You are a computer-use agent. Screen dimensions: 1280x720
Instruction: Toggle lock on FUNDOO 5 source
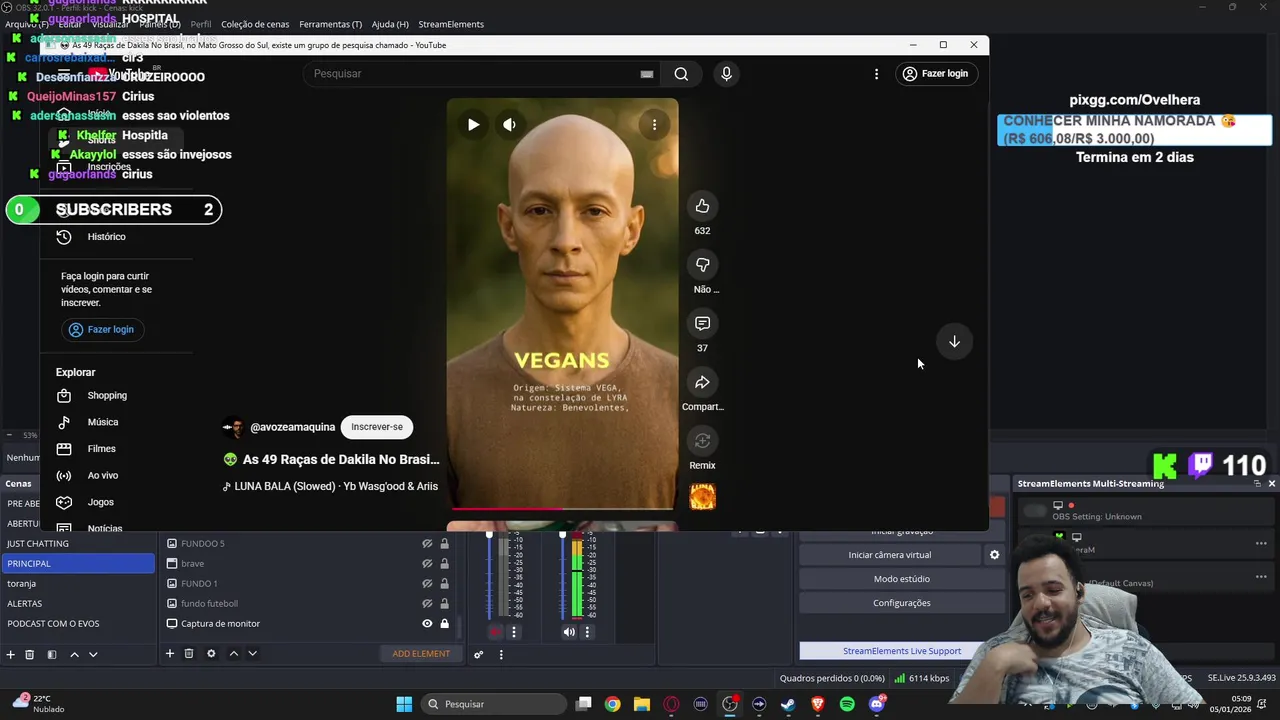pyautogui.click(x=444, y=544)
